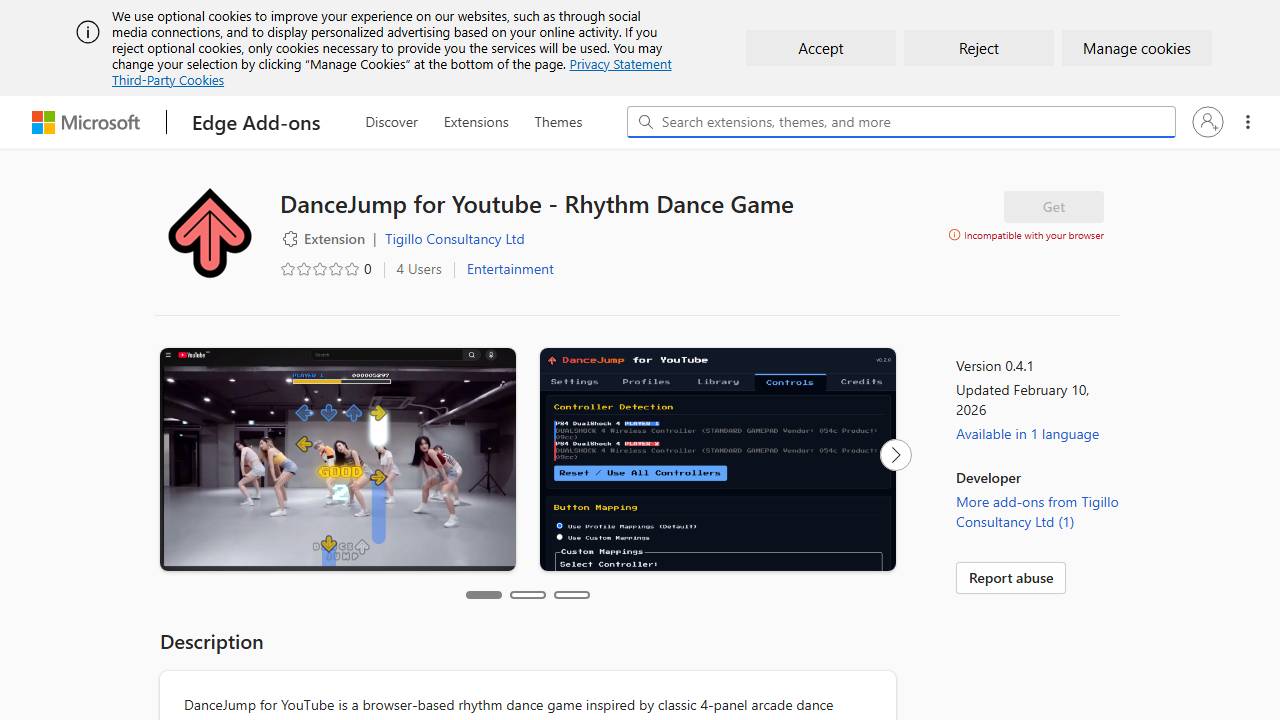The width and height of the screenshot is (1280, 720).
Task: Open the user account sign-in icon
Action: click(1208, 122)
